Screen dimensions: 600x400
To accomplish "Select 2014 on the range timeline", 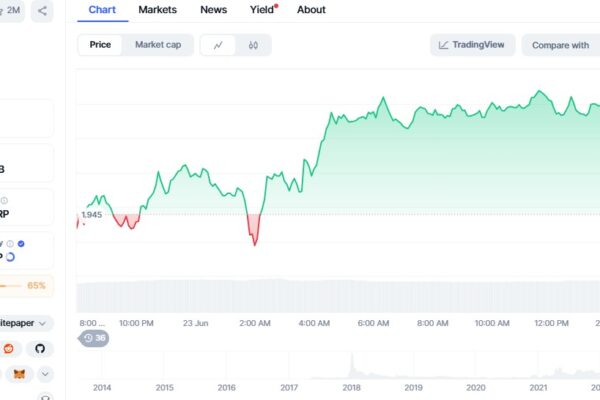I will [x=102, y=388].
